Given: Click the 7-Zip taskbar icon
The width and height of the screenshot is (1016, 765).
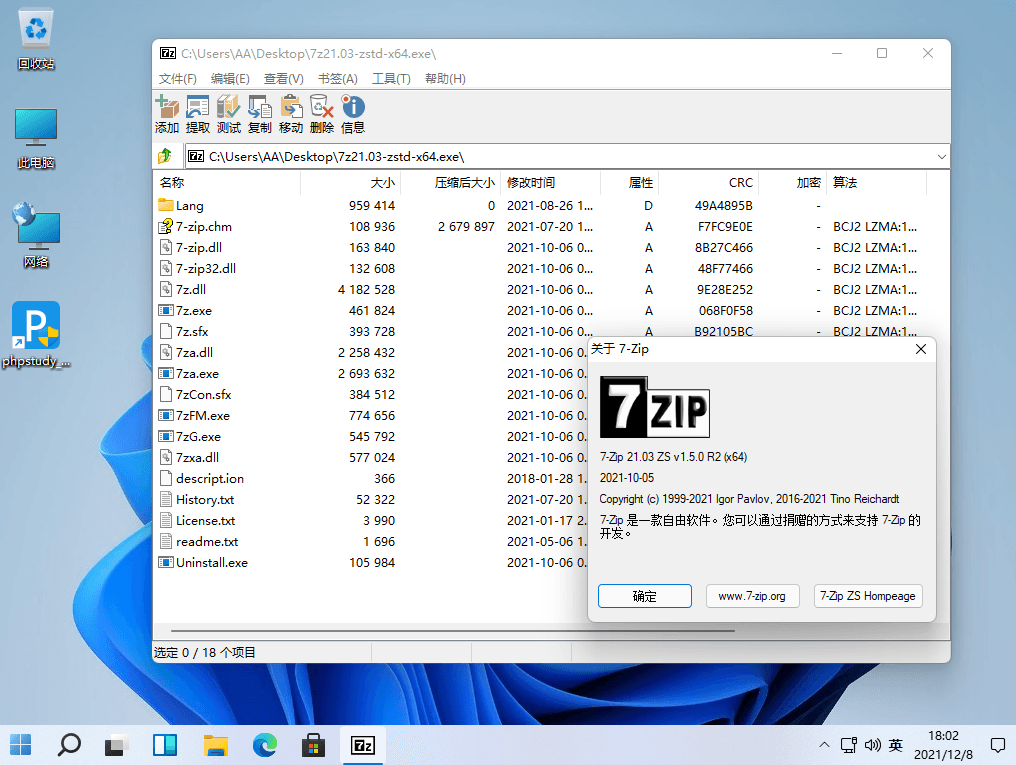Looking at the screenshot, I should point(363,745).
